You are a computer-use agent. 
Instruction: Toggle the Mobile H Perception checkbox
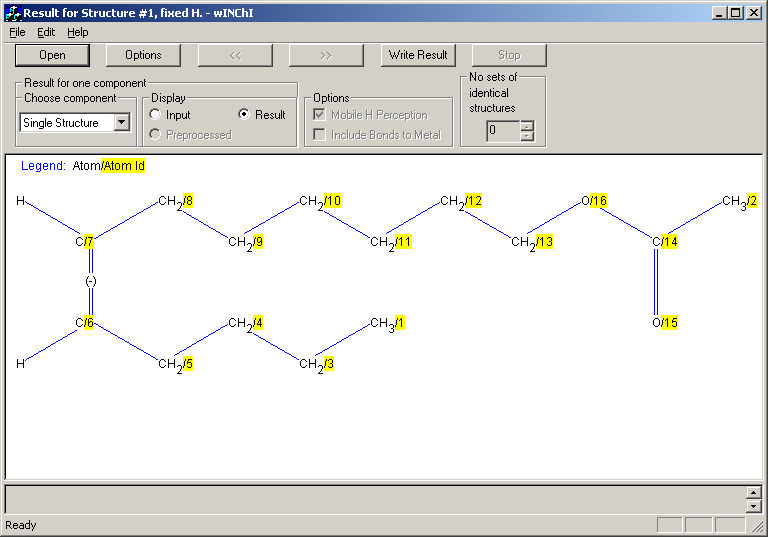pos(319,115)
